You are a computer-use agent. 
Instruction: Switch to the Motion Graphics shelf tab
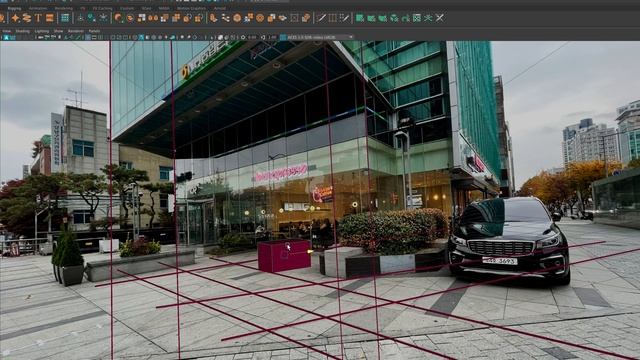[191, 8]
